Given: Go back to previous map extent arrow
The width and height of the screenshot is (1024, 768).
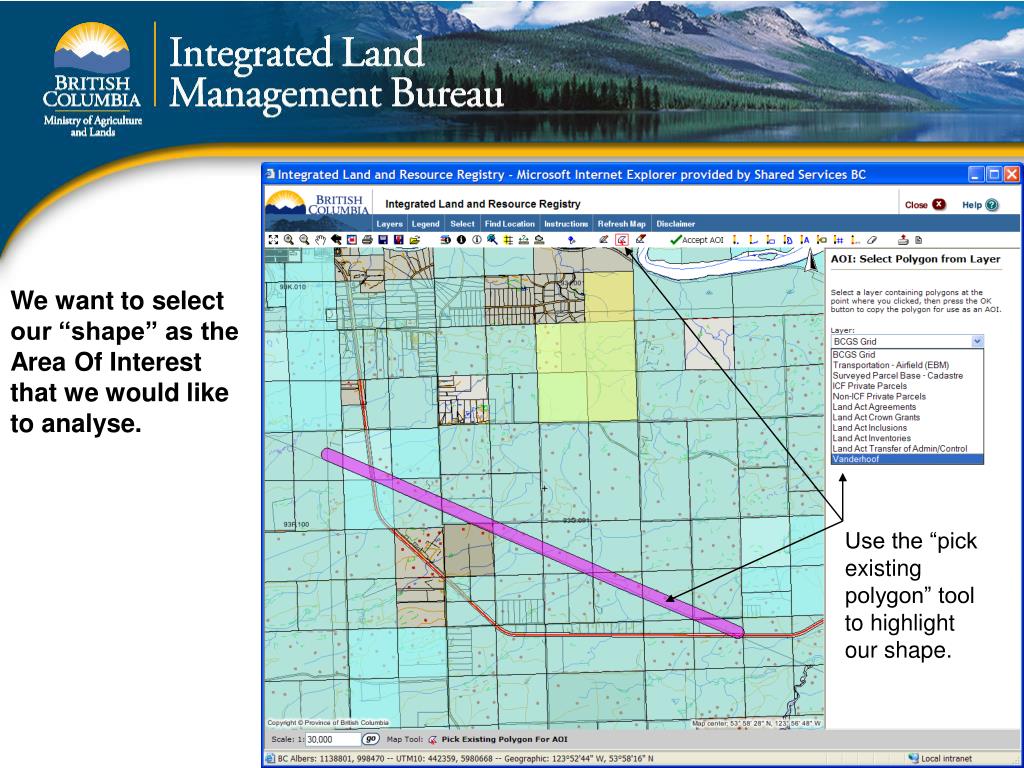Looking at the screenshot, I should [x=336, y=240].
